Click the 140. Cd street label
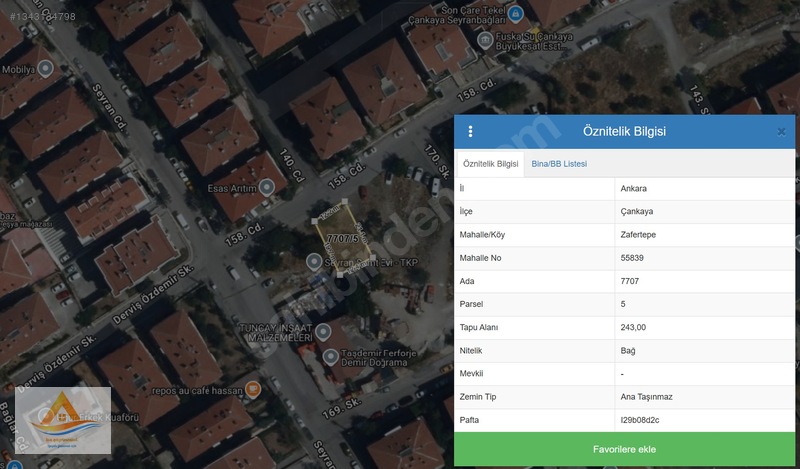The image size is (800, 469). [x=292, y=165]
